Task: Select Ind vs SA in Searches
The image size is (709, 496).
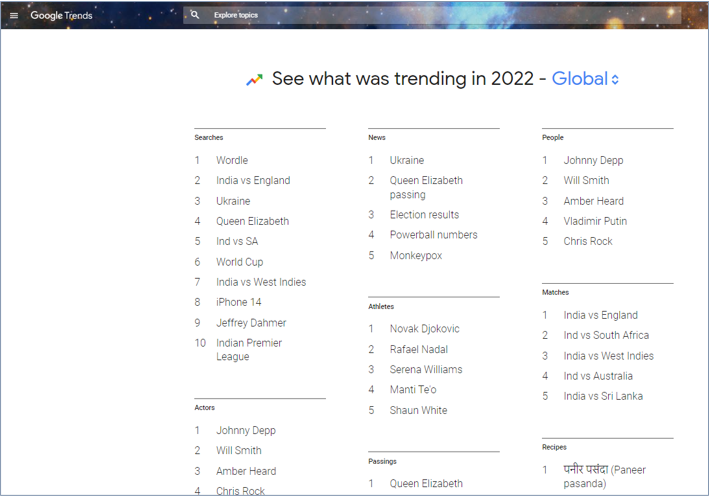Action: click(x=237, y=241)
